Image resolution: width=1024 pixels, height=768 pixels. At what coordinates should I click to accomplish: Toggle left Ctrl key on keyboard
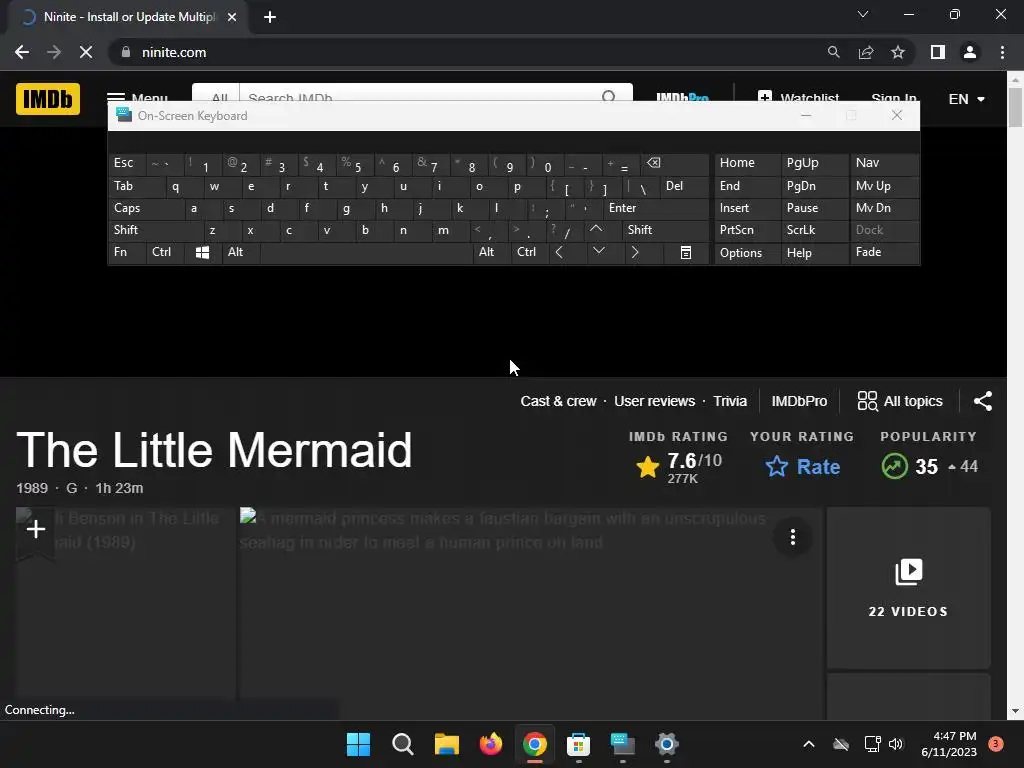(165, 252)
